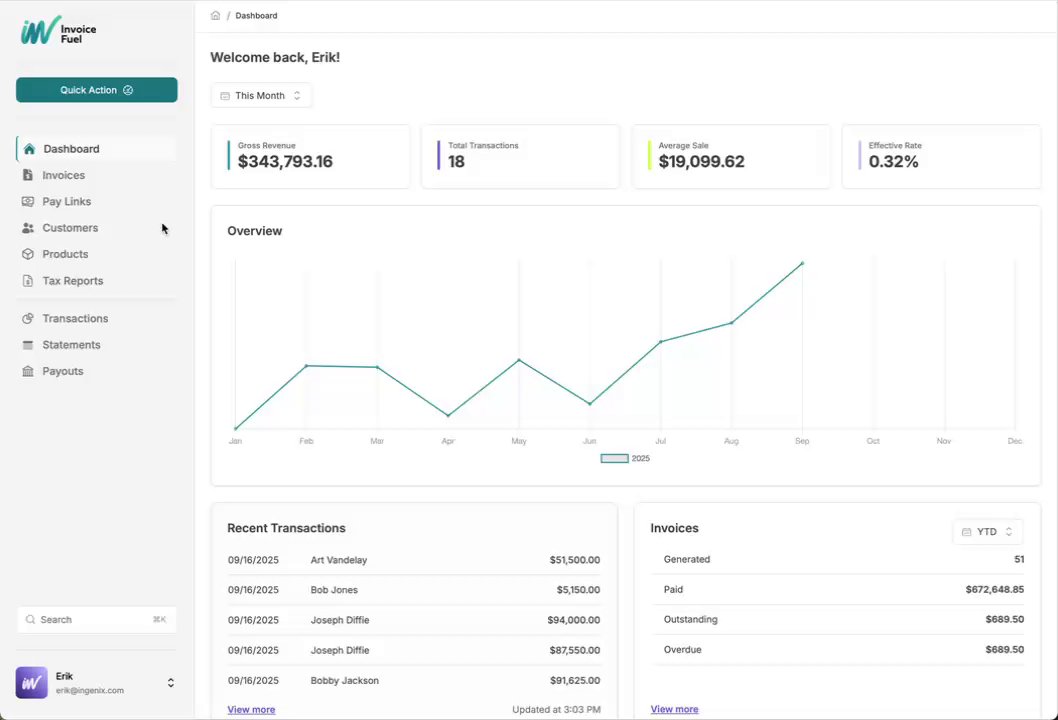Click the Payouts bank icon

pyautogui.click(x=28, y=371)
